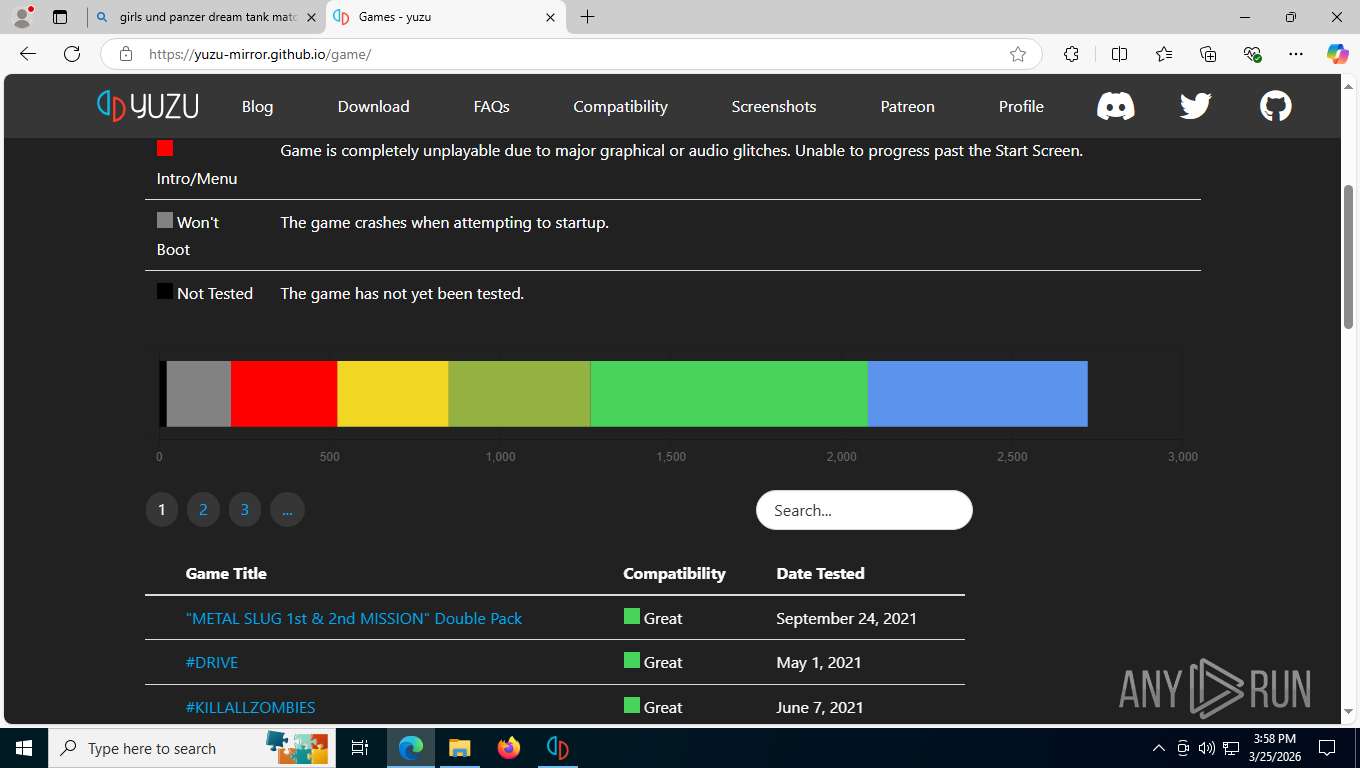
Task: Click the Game Title column header
Action: pos(226,573)
